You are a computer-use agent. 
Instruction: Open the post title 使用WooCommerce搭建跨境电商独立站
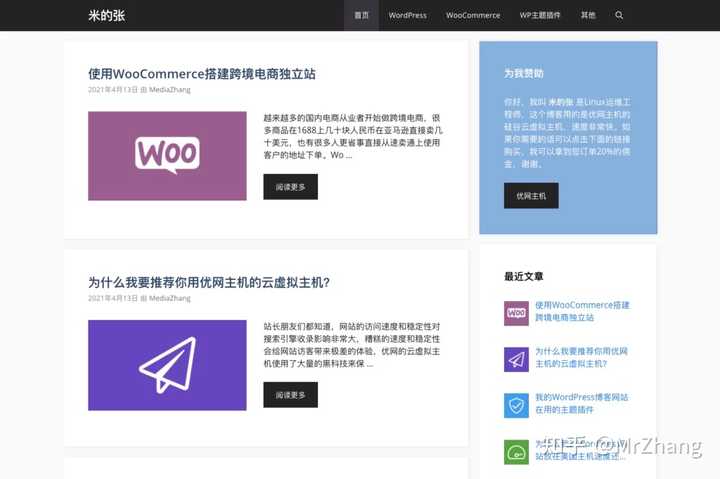(x=202, y=74)
